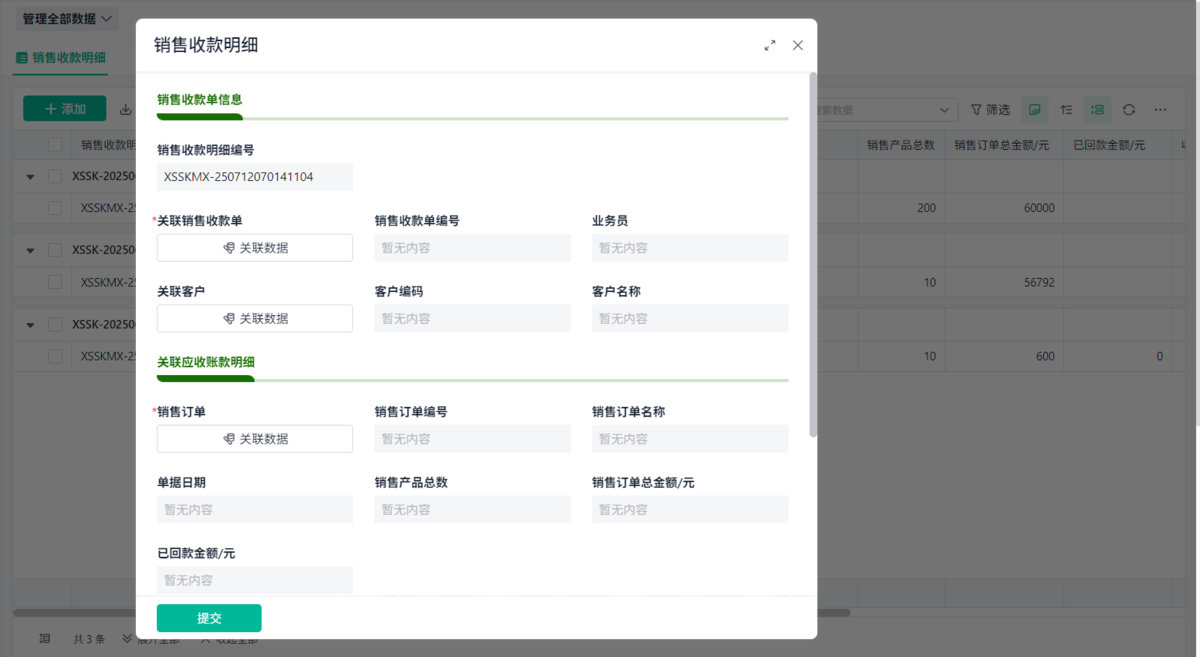Viewport: 1200px width, 657px height.
Task: Open the sort icon with upward arrow
Action: pyautogui.click(x=1067, y=109)
